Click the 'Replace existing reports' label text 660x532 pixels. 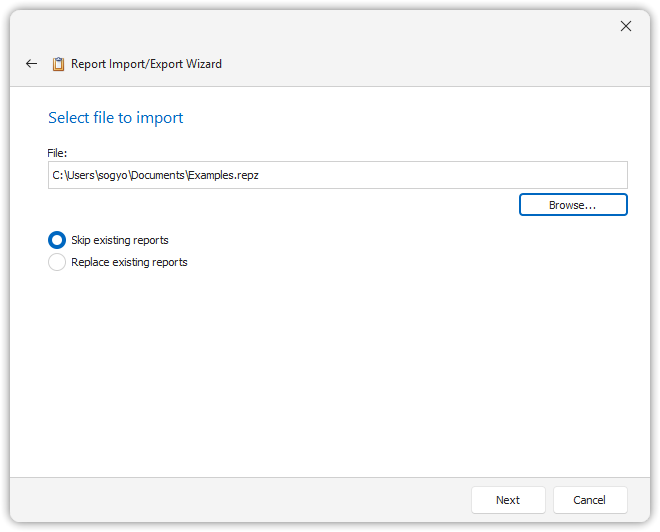pos(129,262)
